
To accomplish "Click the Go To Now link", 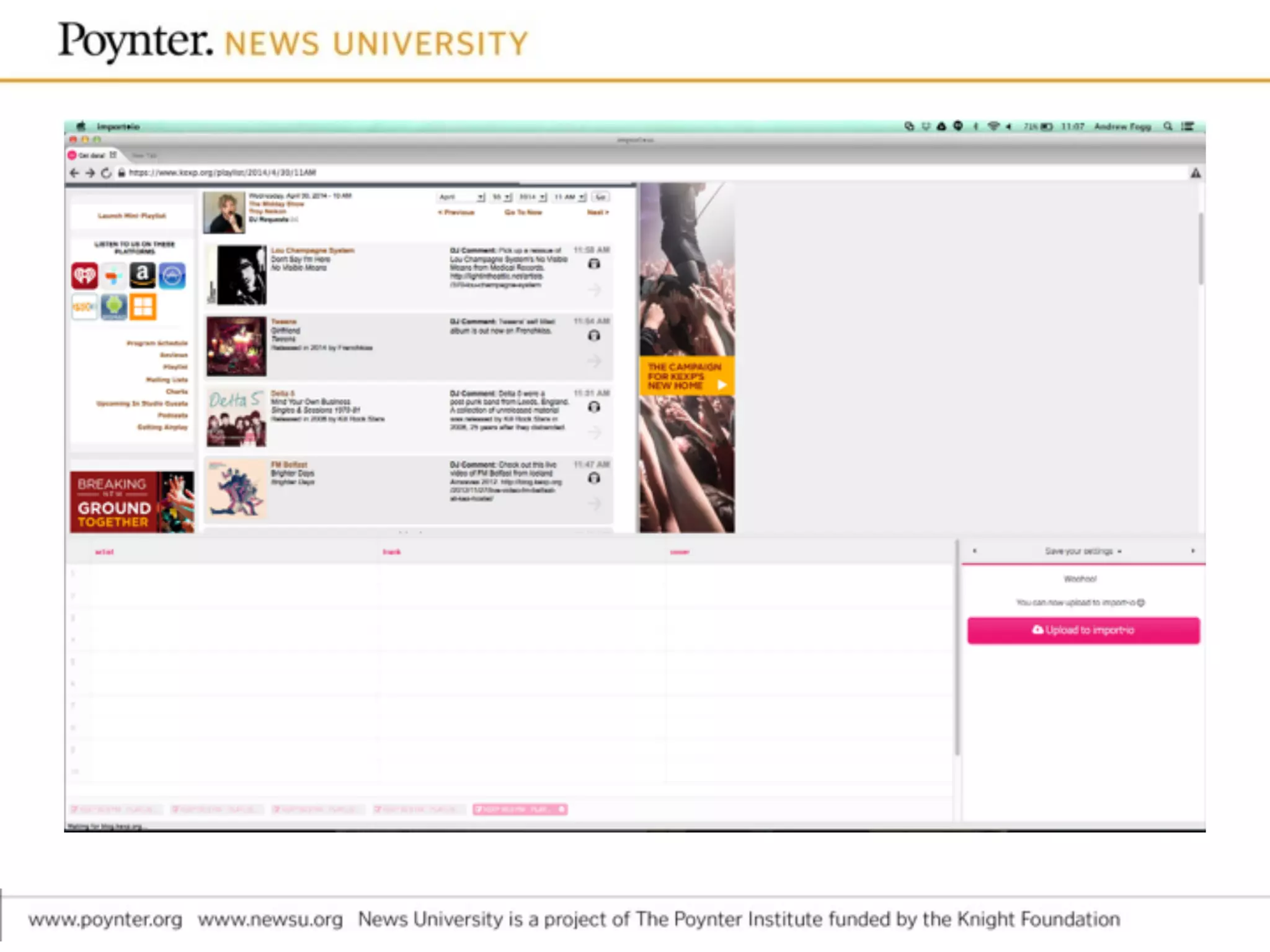I will pos(523,213).
